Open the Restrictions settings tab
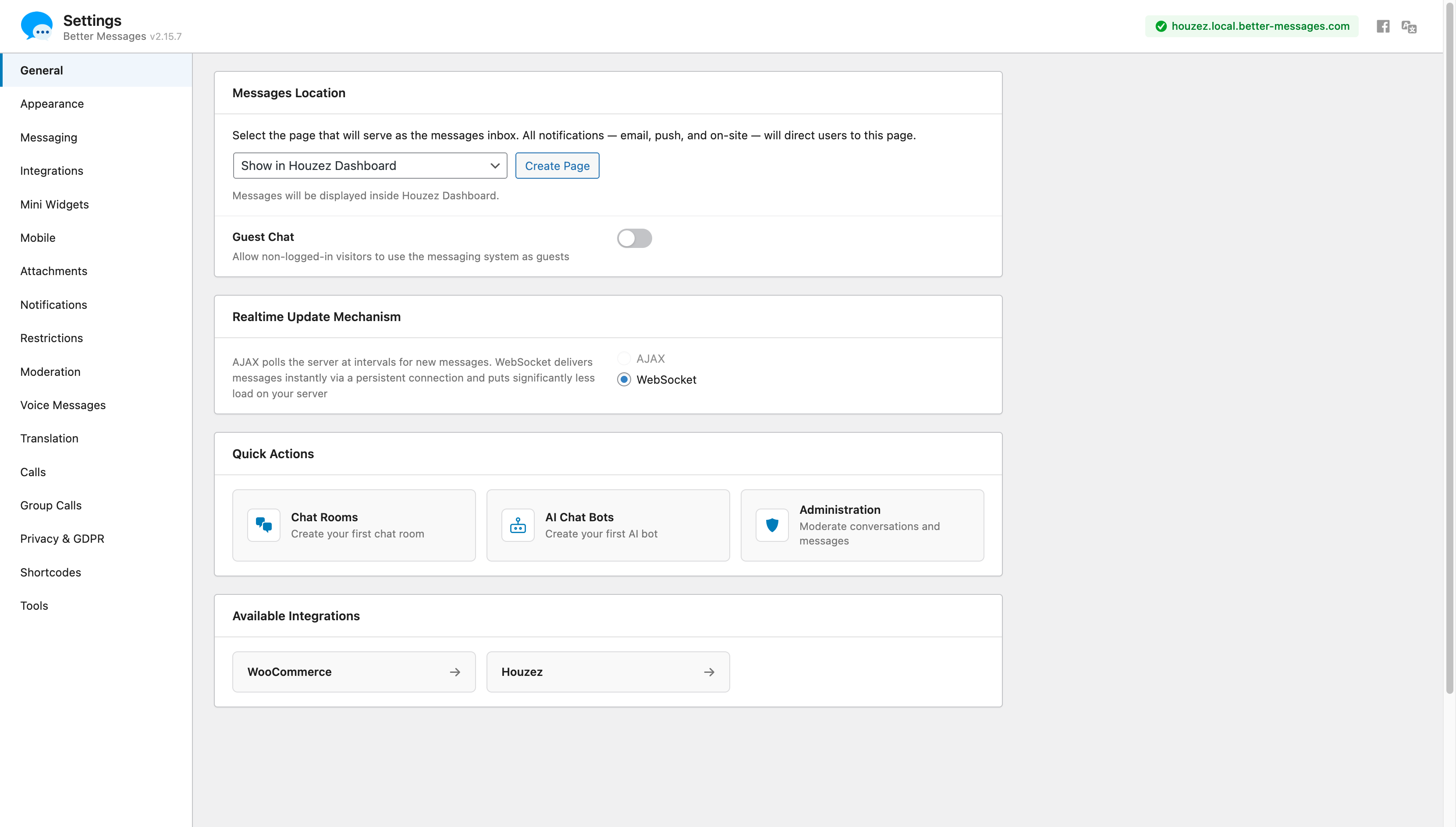The height and width of the screenshot is (827, 1456). [x=96, y=338]
